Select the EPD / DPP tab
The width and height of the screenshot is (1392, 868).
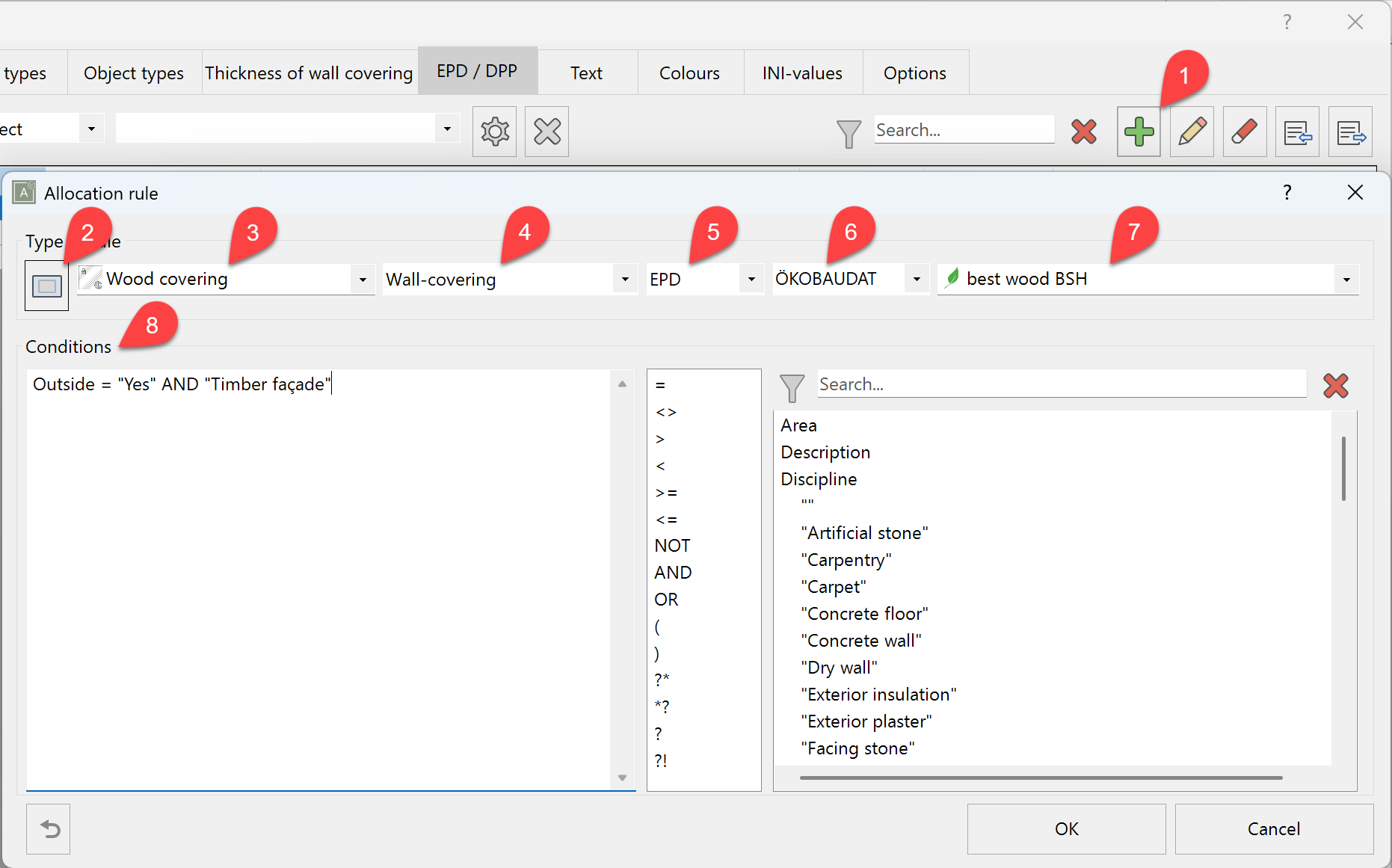(477, 71)
